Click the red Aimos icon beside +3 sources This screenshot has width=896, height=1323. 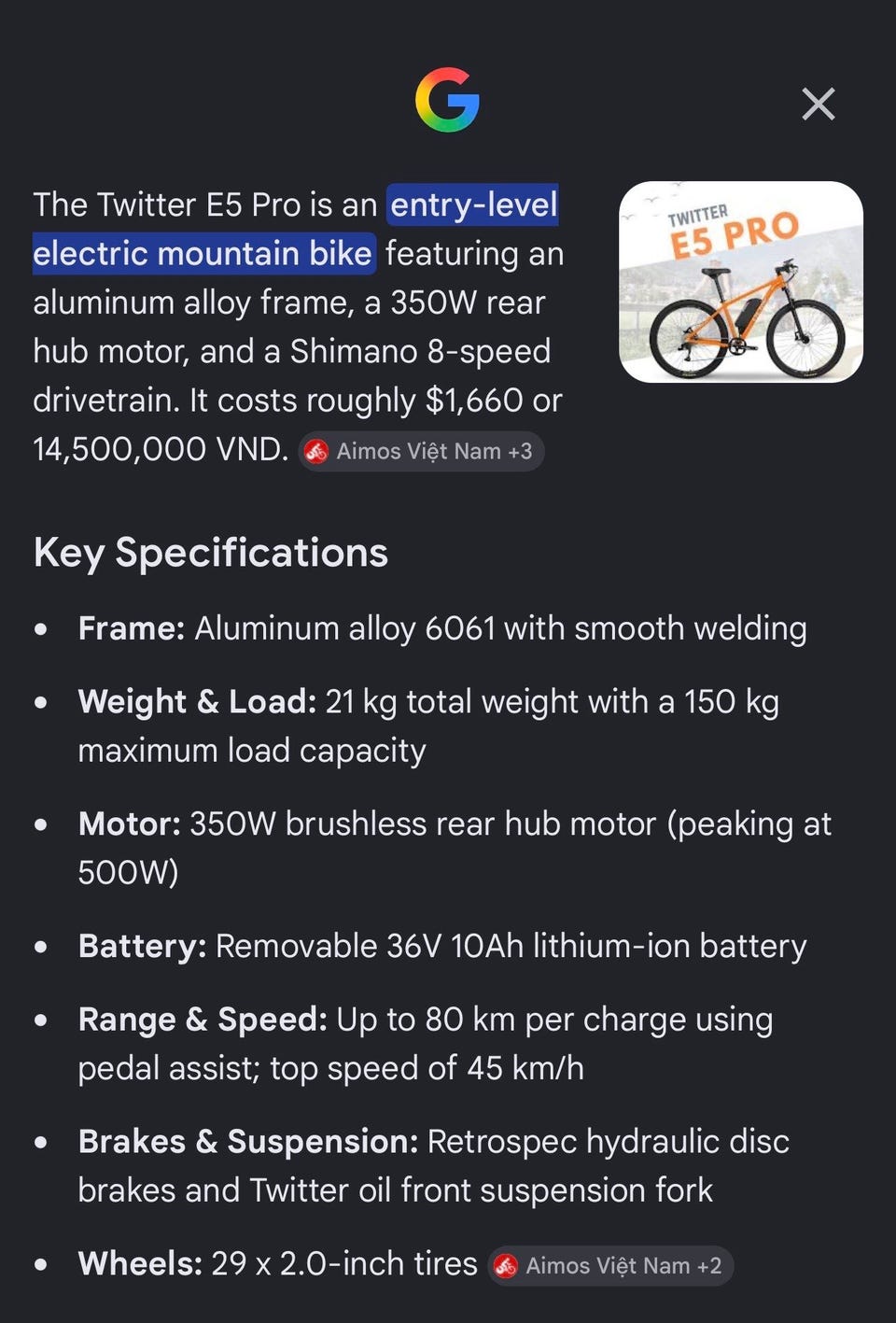tap(317, 452)
